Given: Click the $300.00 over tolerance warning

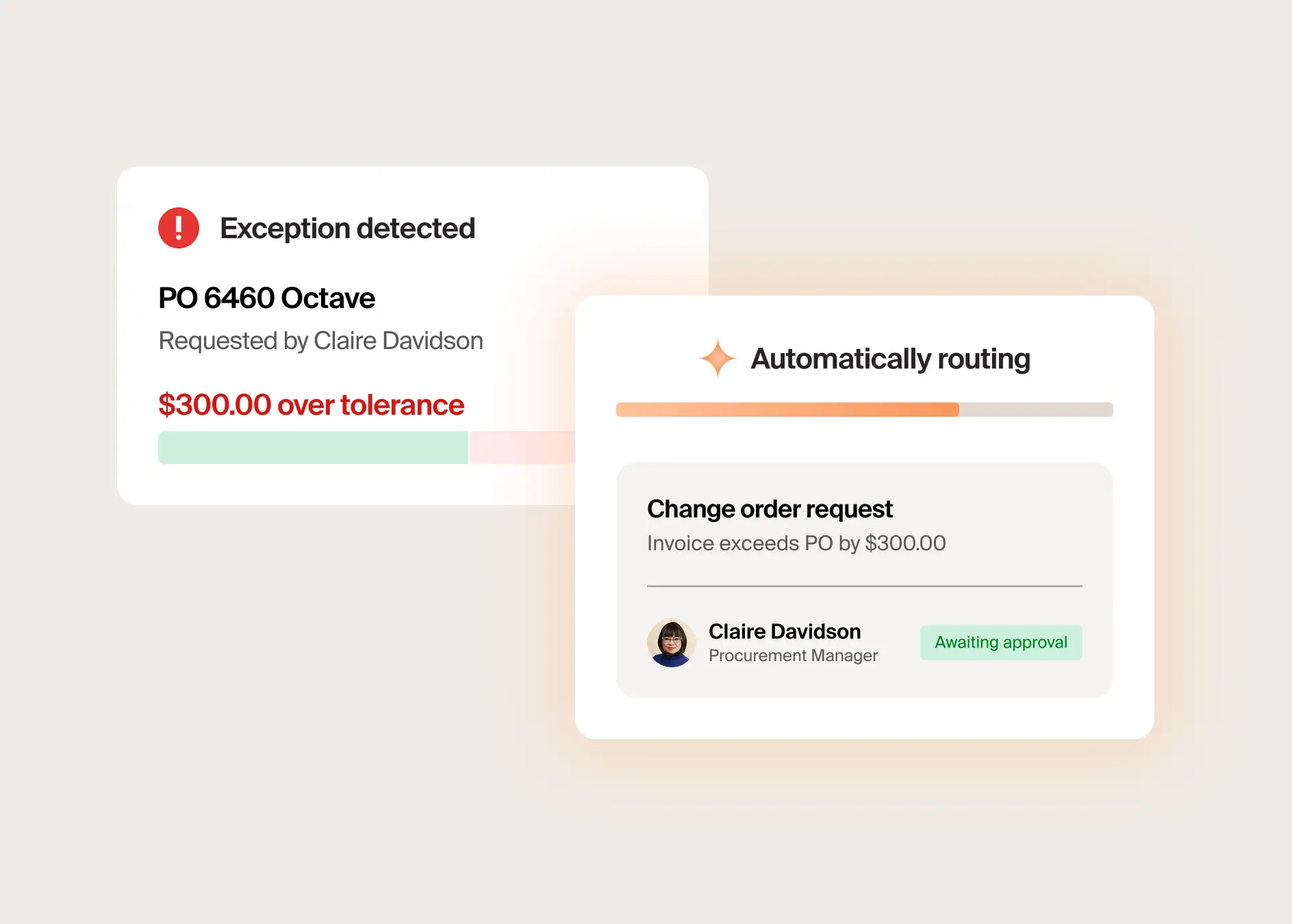Looking at the screenshot, I should 311,405.
